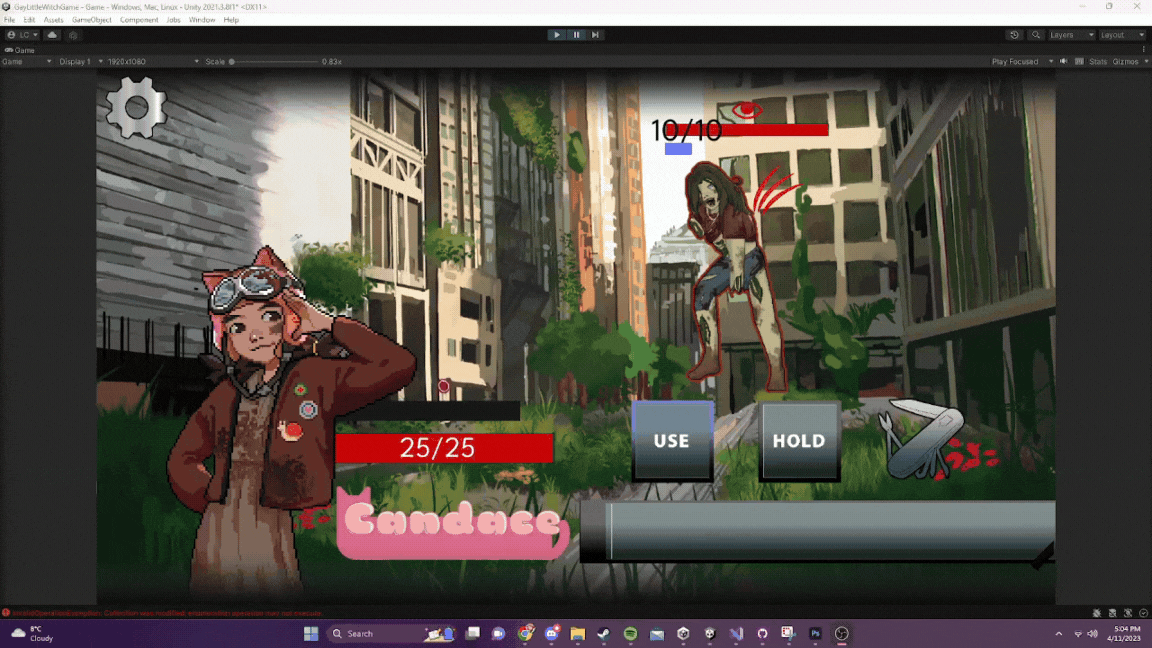Click the auto-generate lighting status icon
1152x648 pixels.
[x=1128, y=613]
